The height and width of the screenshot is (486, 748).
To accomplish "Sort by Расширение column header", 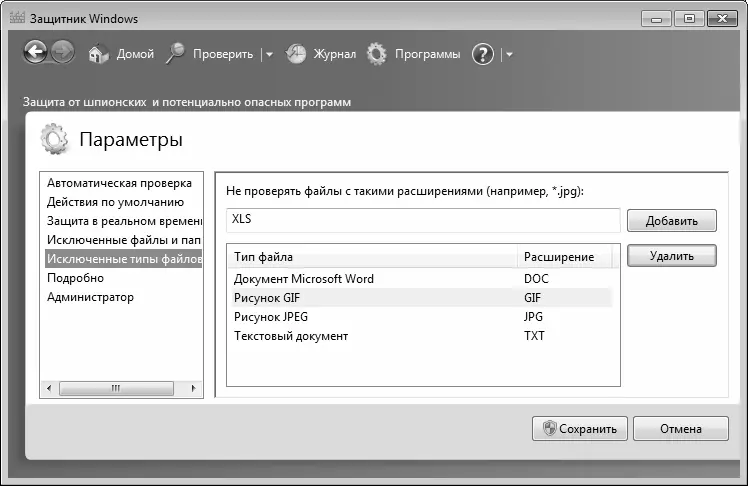I will click(x=565, y=257).
